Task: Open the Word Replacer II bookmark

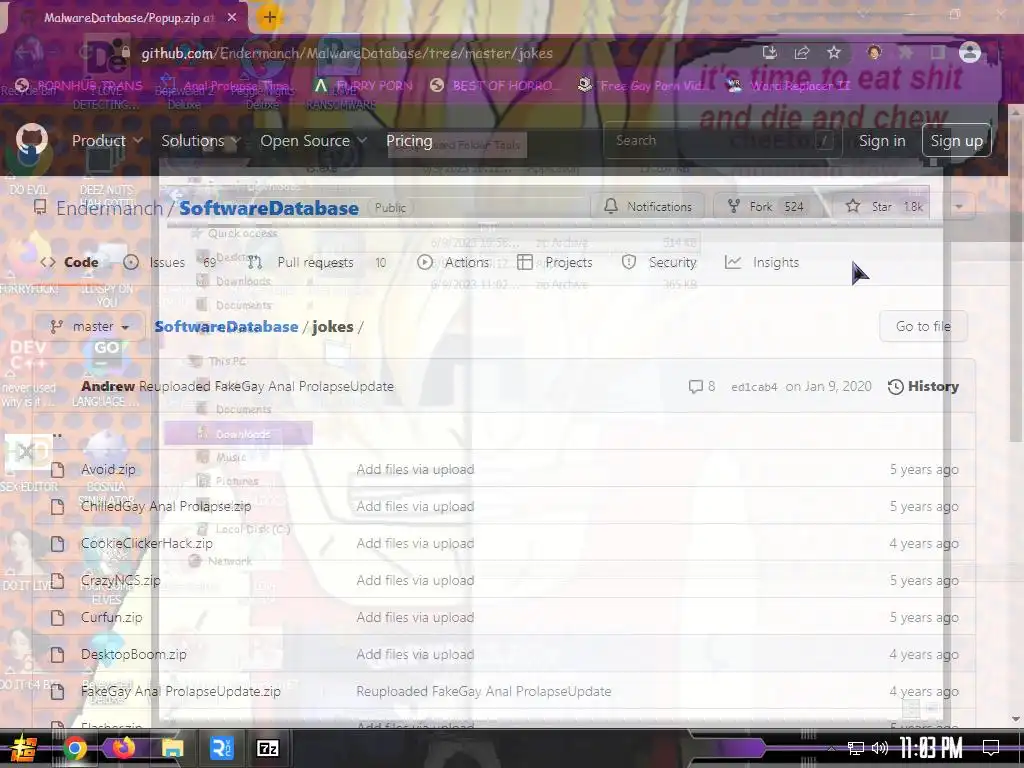Action: tap(790, 86)
